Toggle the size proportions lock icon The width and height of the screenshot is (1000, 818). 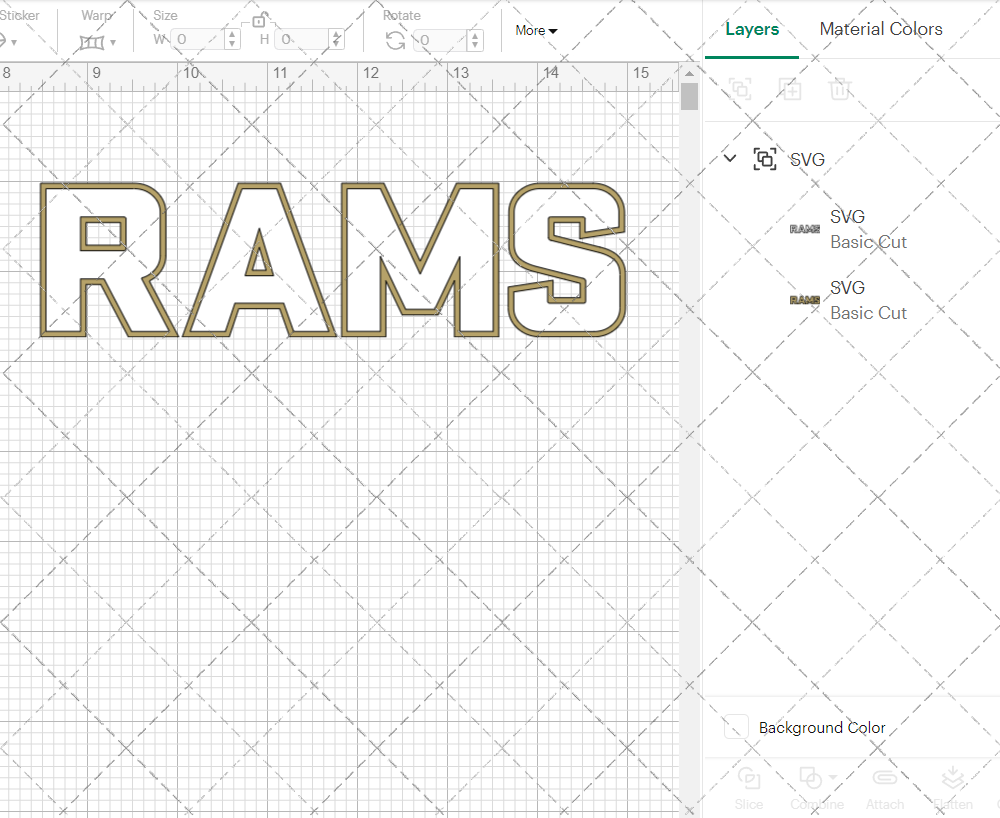point(258,21)
